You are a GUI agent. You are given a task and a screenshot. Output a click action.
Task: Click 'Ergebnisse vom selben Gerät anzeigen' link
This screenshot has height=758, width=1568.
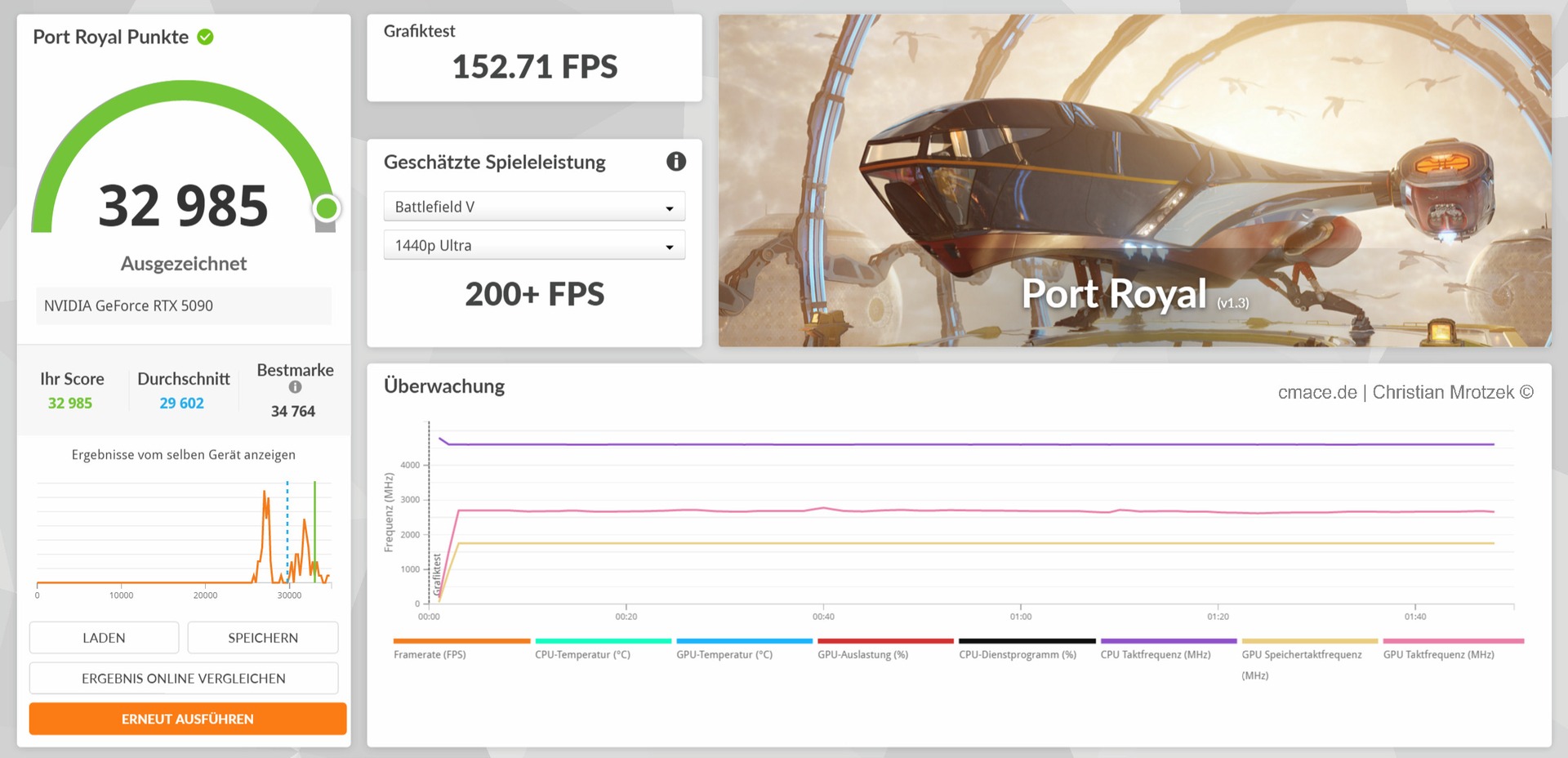coord(184,455)
